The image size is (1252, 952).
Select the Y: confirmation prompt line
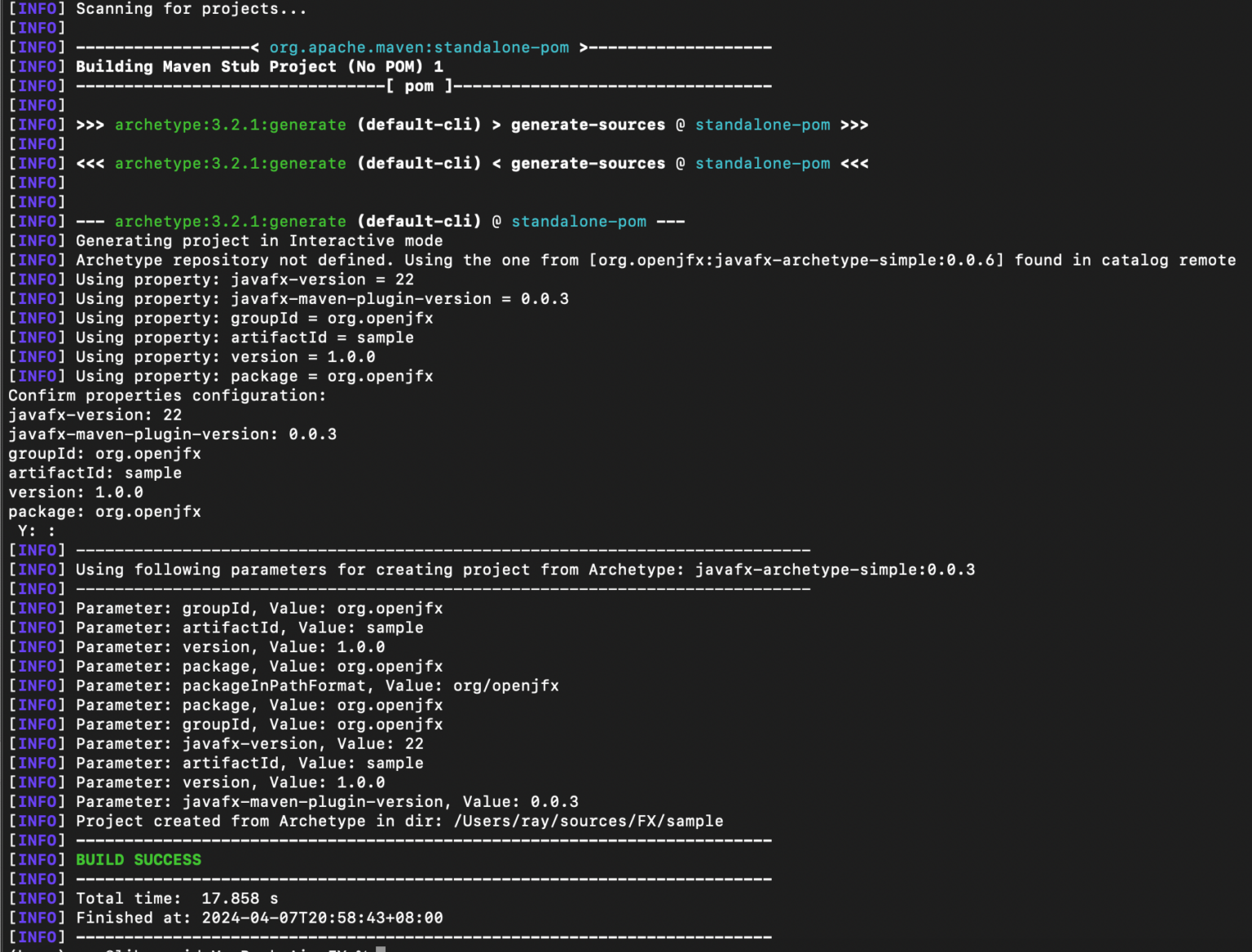(33, 531)
